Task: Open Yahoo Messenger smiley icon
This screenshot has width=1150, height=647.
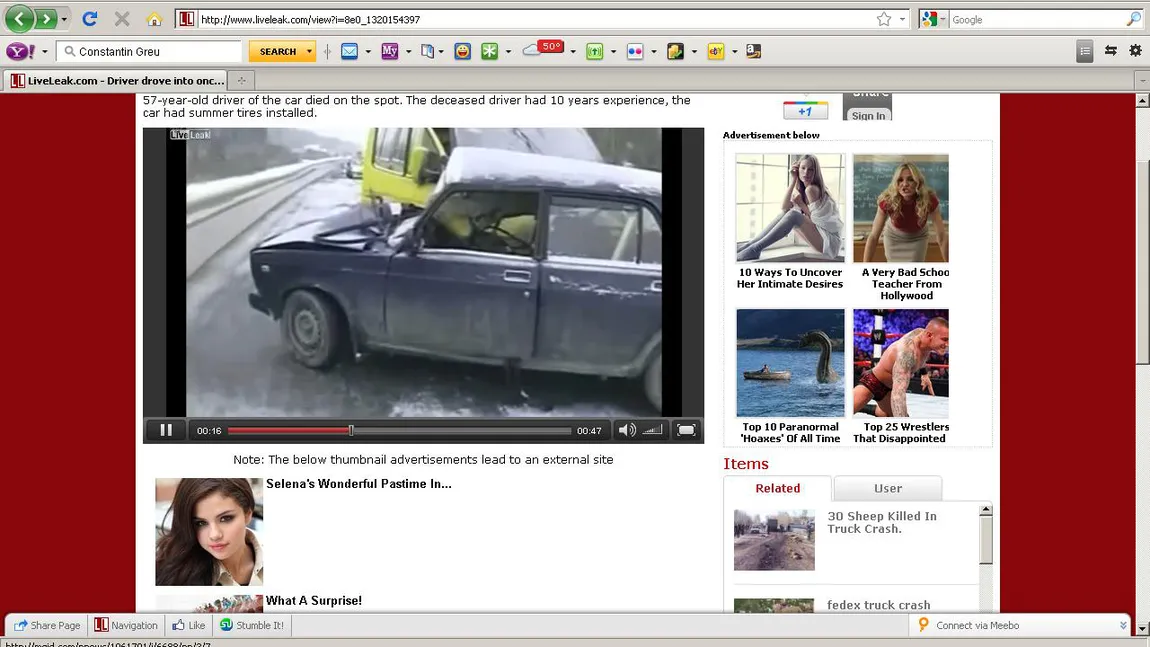Action: click(x=462, y=51)
